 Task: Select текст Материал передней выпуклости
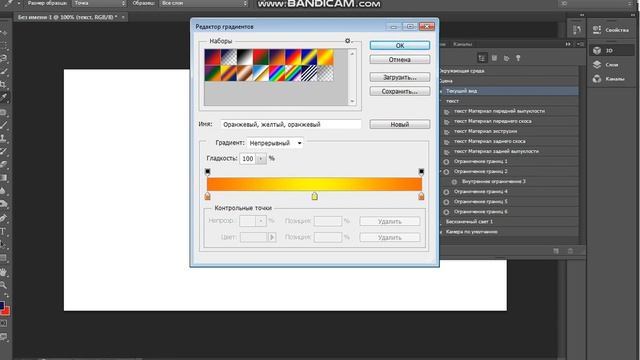pyautogui.click(x=509, y=111)
